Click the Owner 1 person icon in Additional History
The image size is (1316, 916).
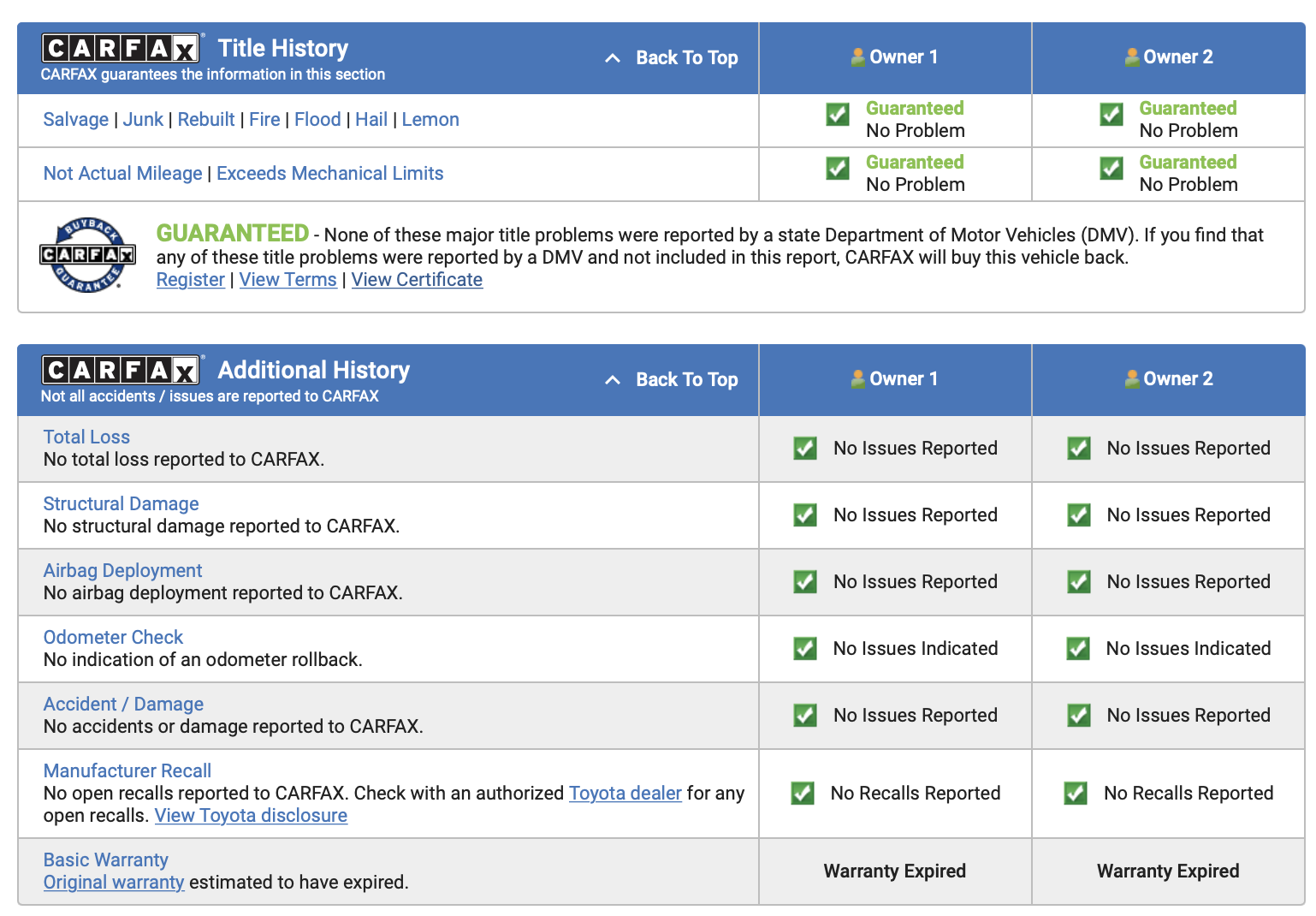pos(858,379)
